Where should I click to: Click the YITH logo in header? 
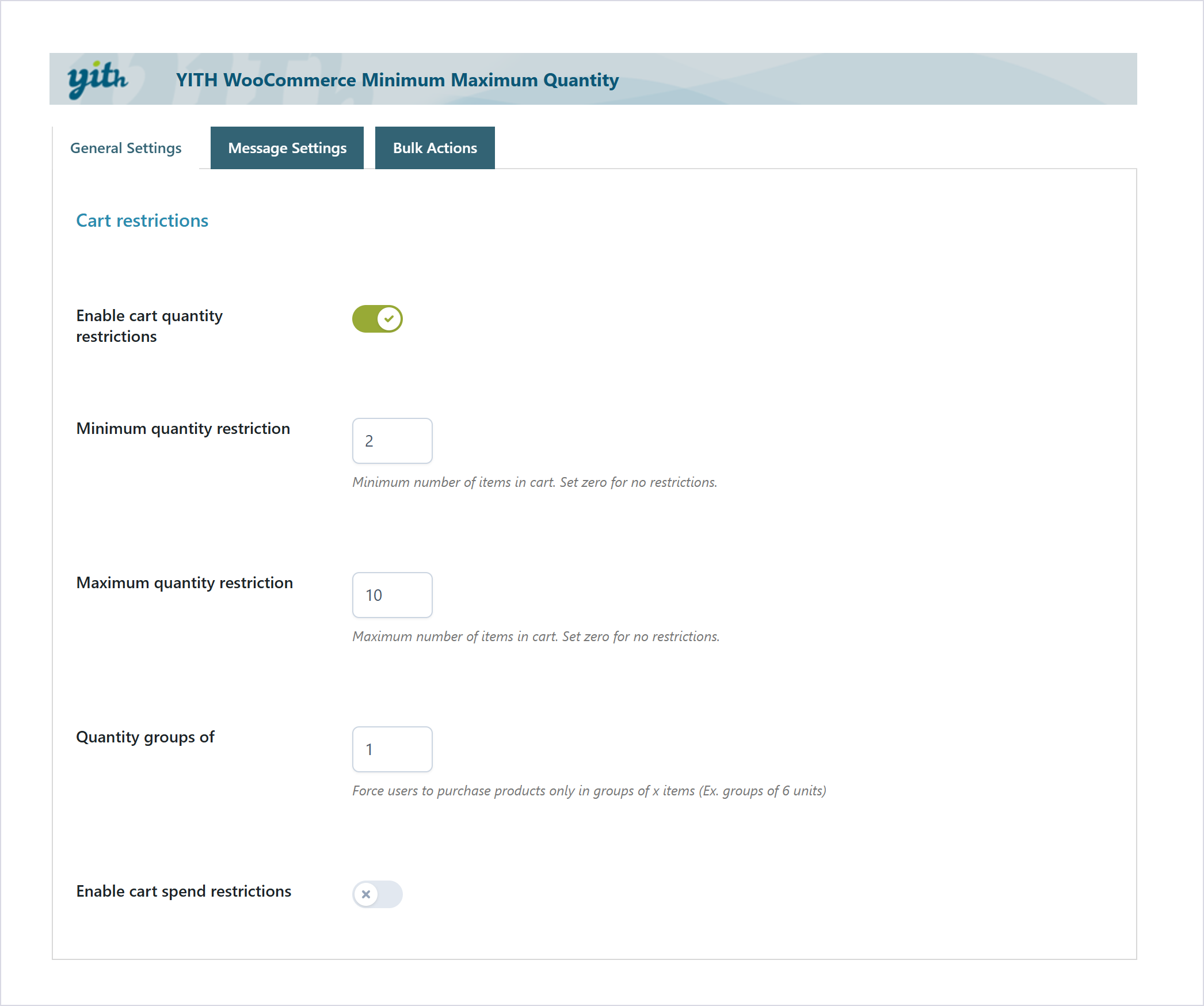(x=97, y=79)
